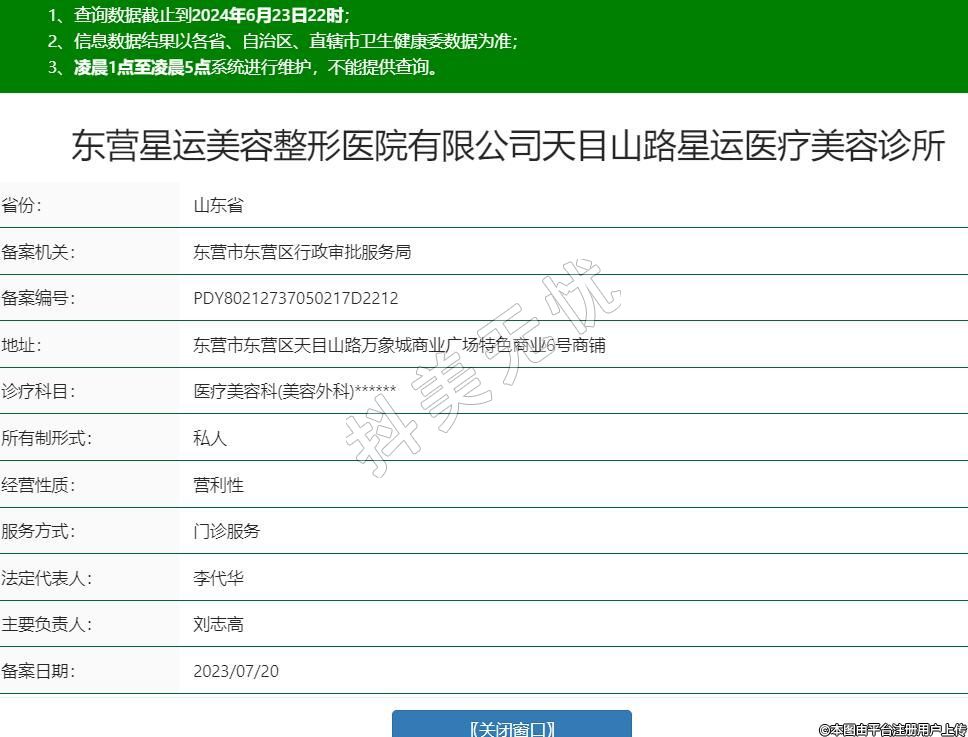Click the 备案日期 field label

38,671
